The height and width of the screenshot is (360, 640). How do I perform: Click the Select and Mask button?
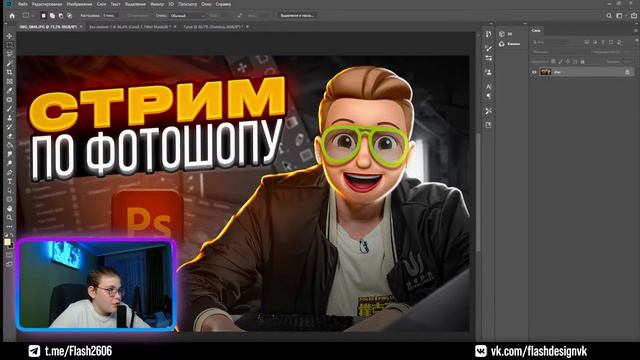point(297,16)
